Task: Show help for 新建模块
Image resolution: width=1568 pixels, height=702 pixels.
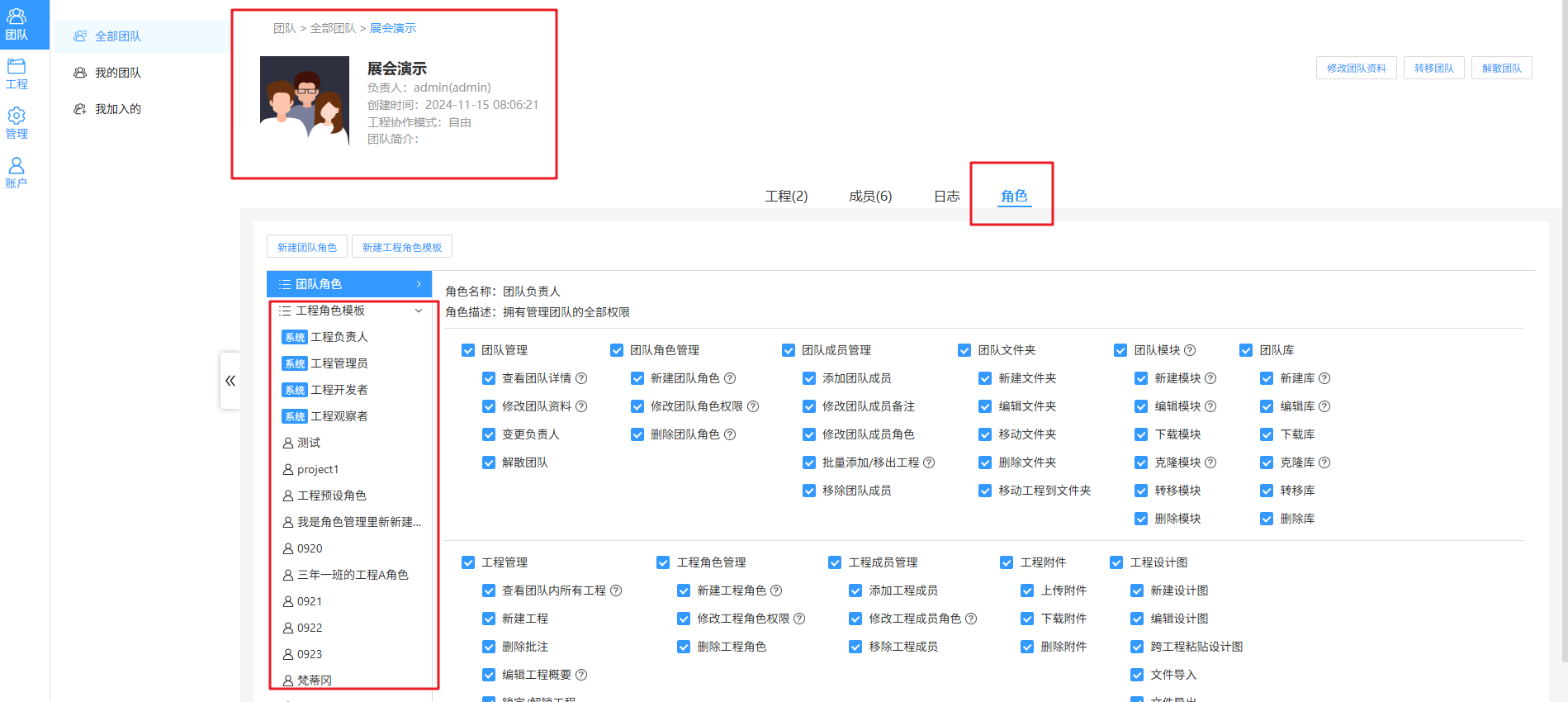Action: [1210, 378]
